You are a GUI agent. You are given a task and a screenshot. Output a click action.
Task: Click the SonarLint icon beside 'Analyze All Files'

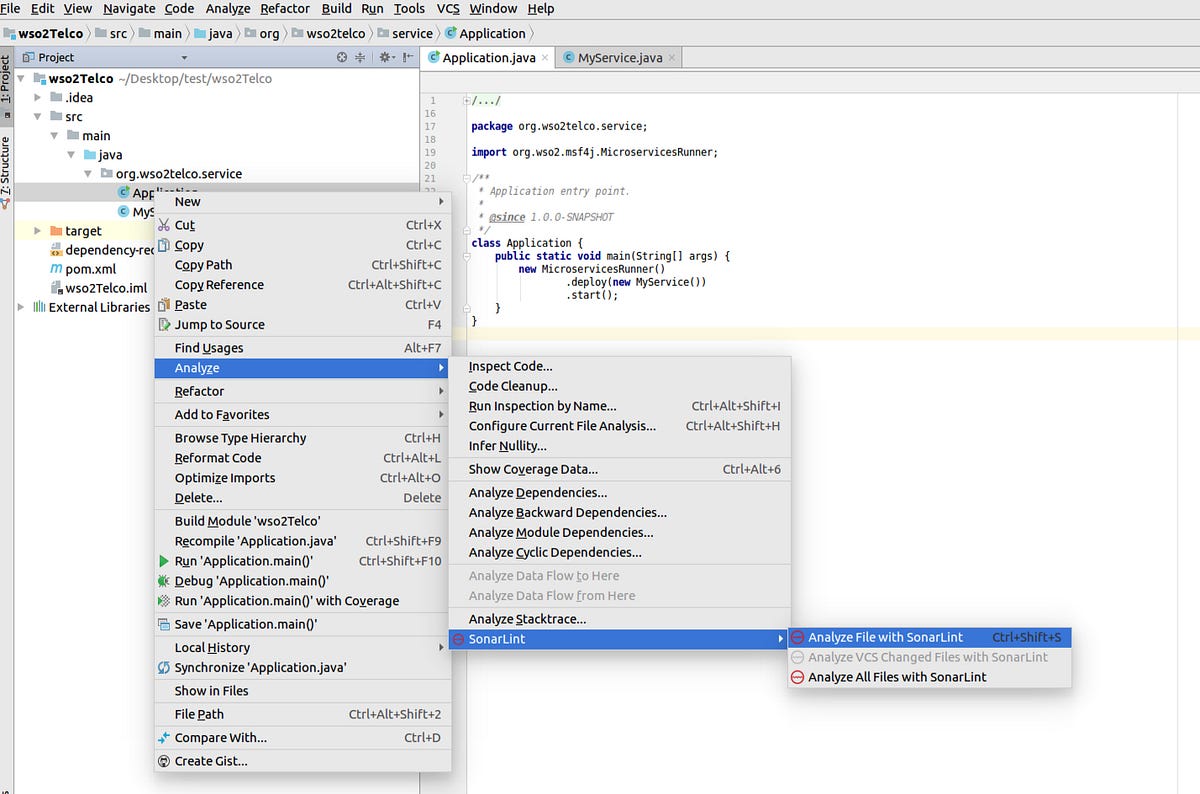pyautogui.click(x=797, y=677)
